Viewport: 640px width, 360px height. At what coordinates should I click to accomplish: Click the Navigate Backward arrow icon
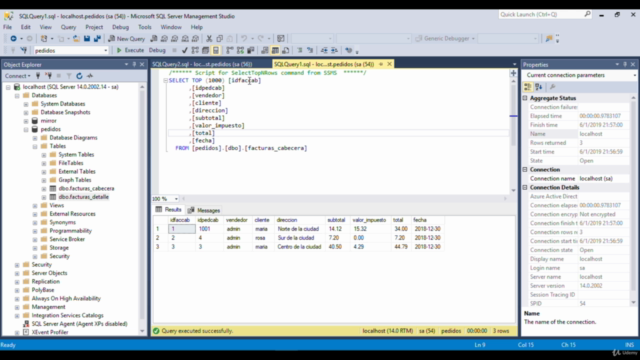tap(13, 38)
